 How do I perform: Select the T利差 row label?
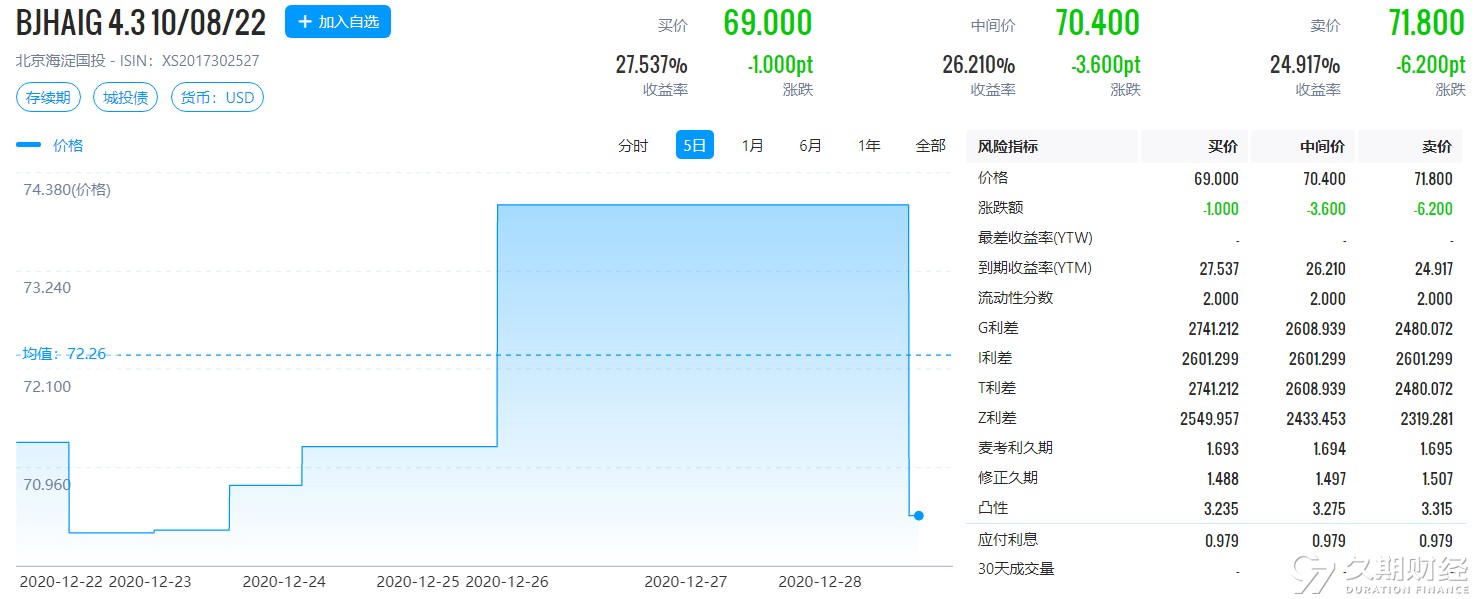coord(997,388)
